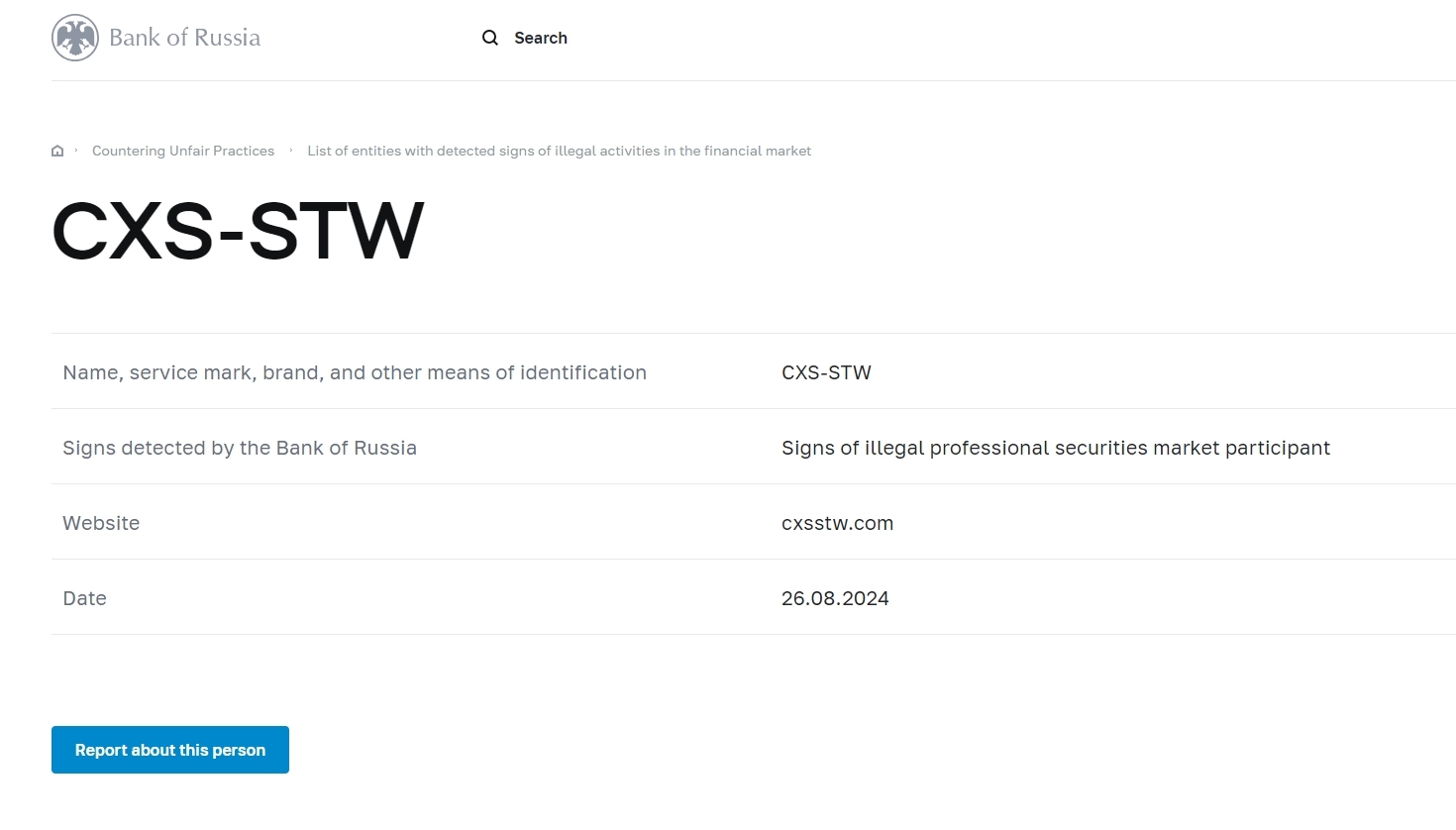This screenshot has width=1456, height=830.
Task: Open the Search field in the header
Action: point(525,38)
